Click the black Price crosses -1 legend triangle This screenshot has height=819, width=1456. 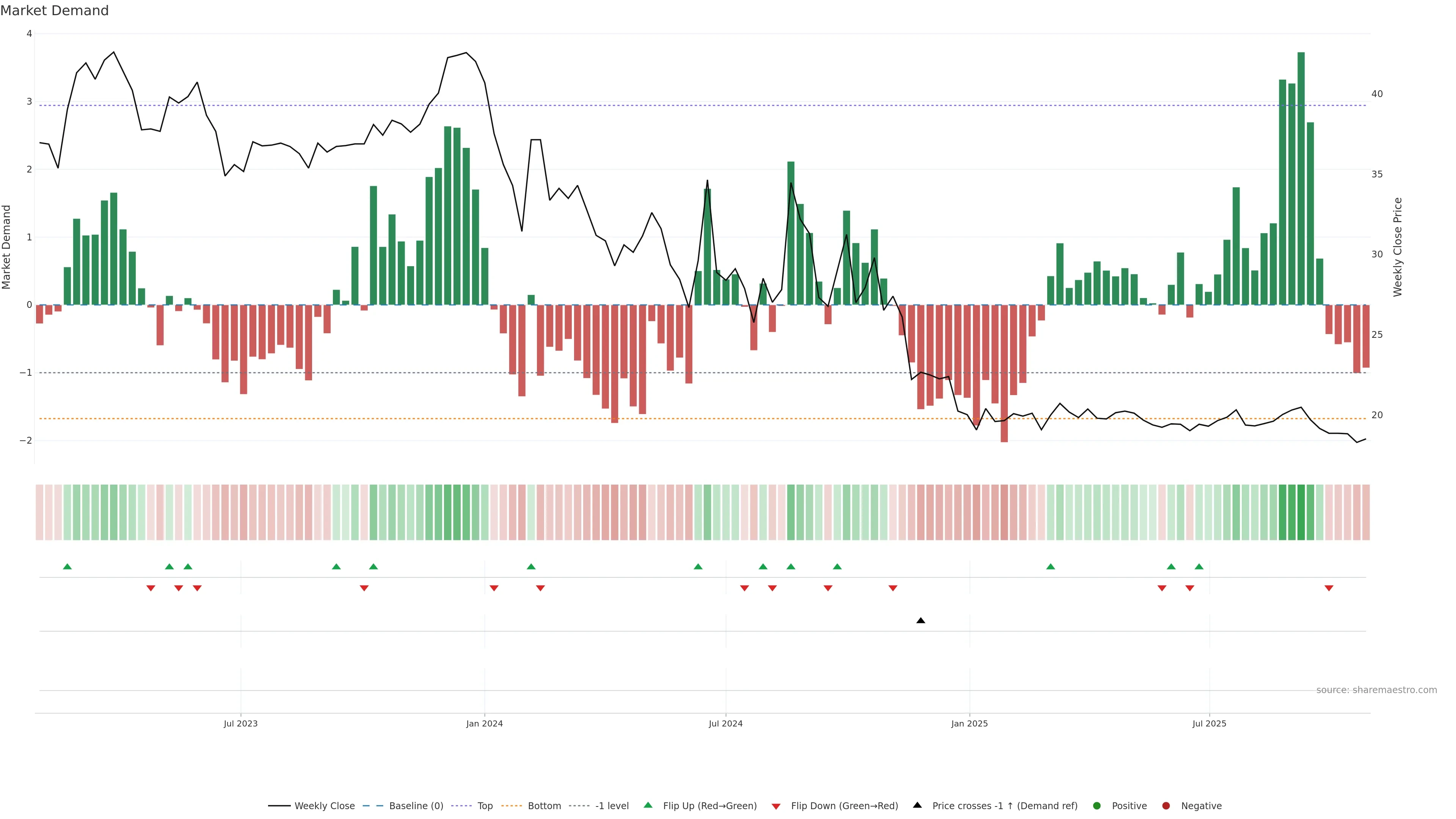point(917,805)
